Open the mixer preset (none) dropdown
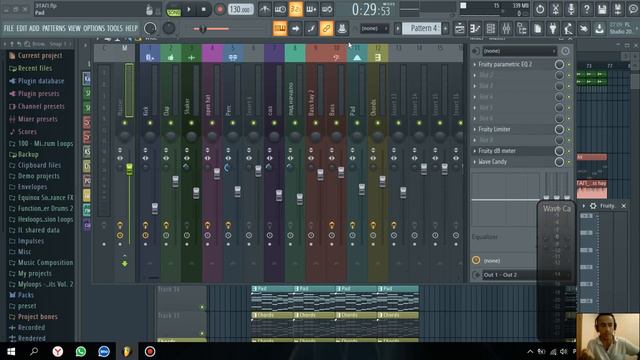The image size is (640, 360). [519, 51]
